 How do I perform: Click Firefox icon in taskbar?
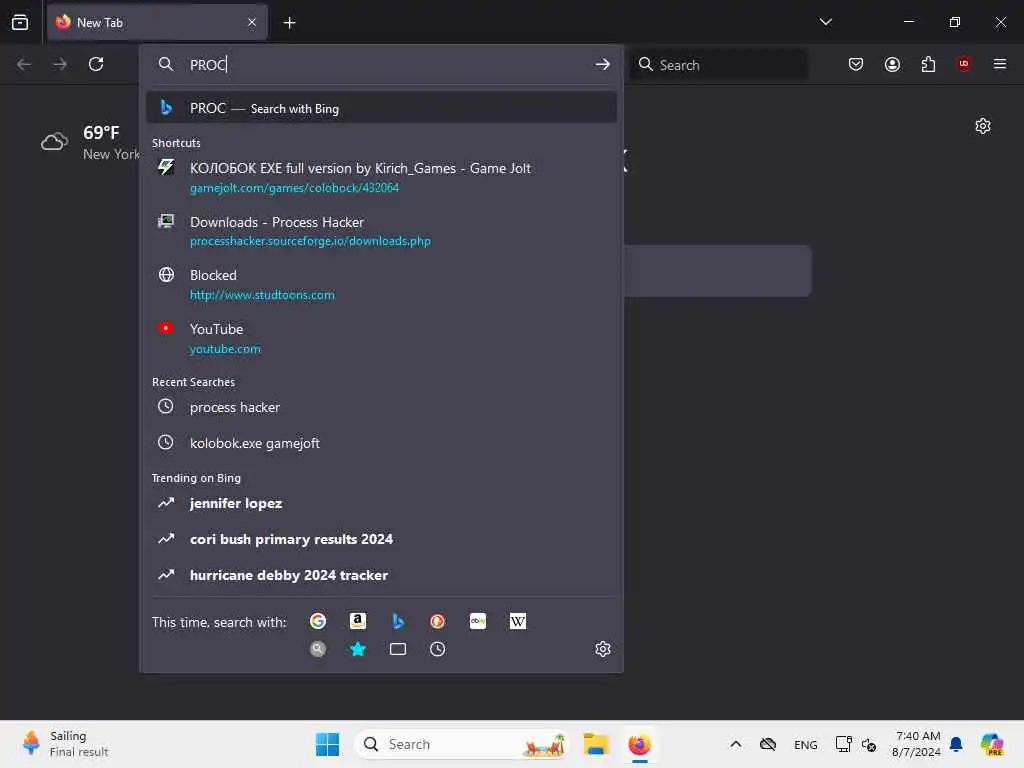tap(639, 744)
